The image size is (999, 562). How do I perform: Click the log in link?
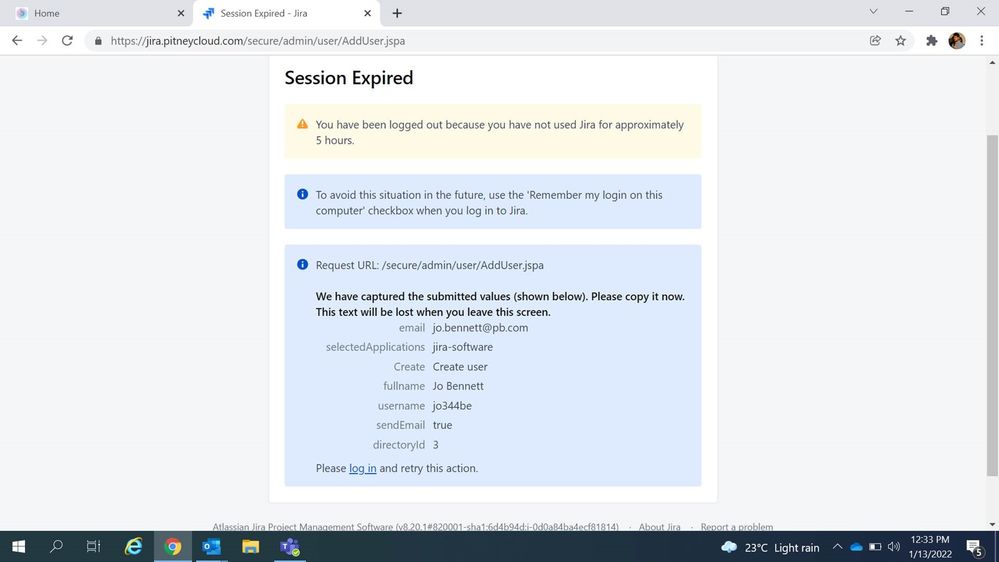tap(363, 468)
